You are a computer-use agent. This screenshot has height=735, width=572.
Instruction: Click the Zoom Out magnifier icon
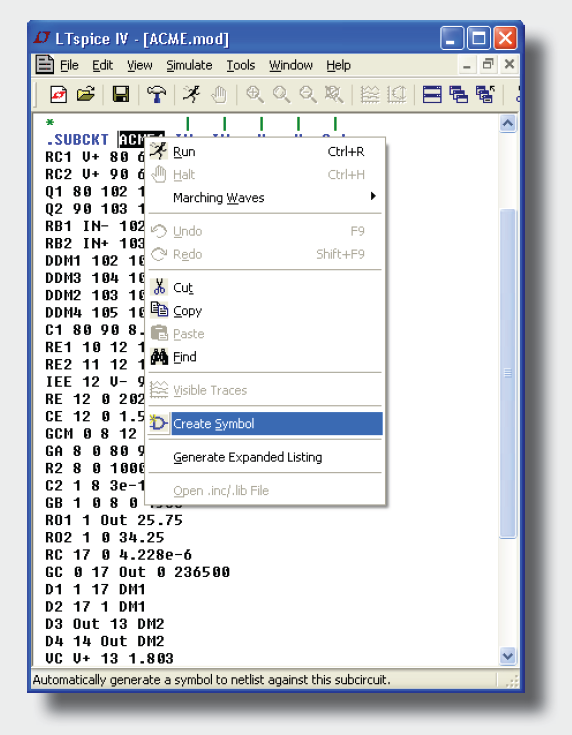[308, 94]
